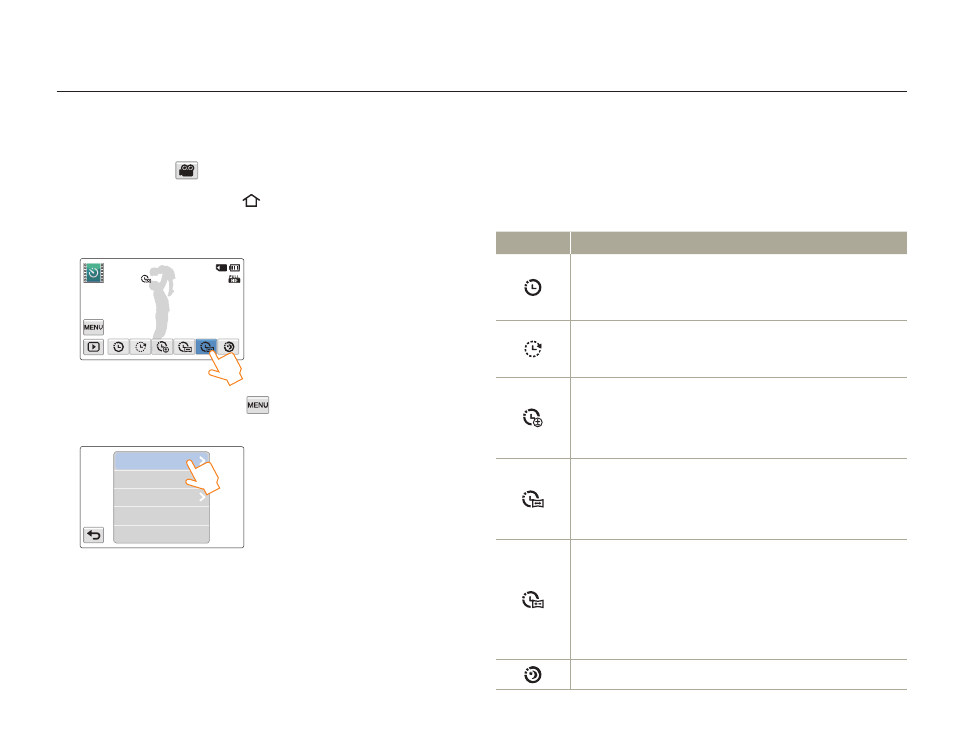Click the Full HD resolution icon on LCD
This screenshot has width=964, height=737.
coord(234,280)
